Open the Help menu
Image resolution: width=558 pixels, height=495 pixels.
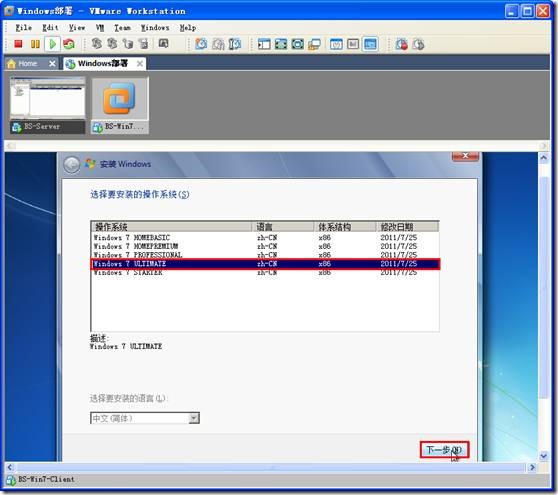[188, 27]
